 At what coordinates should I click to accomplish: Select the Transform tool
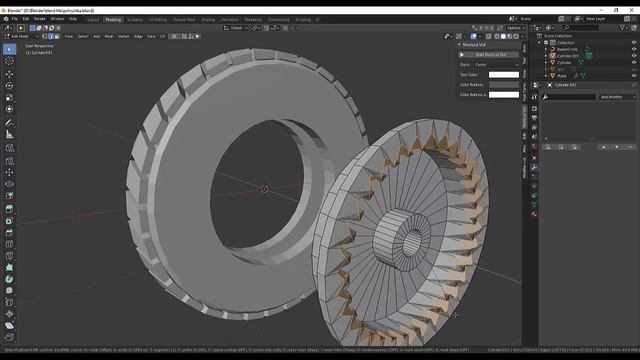9,109
